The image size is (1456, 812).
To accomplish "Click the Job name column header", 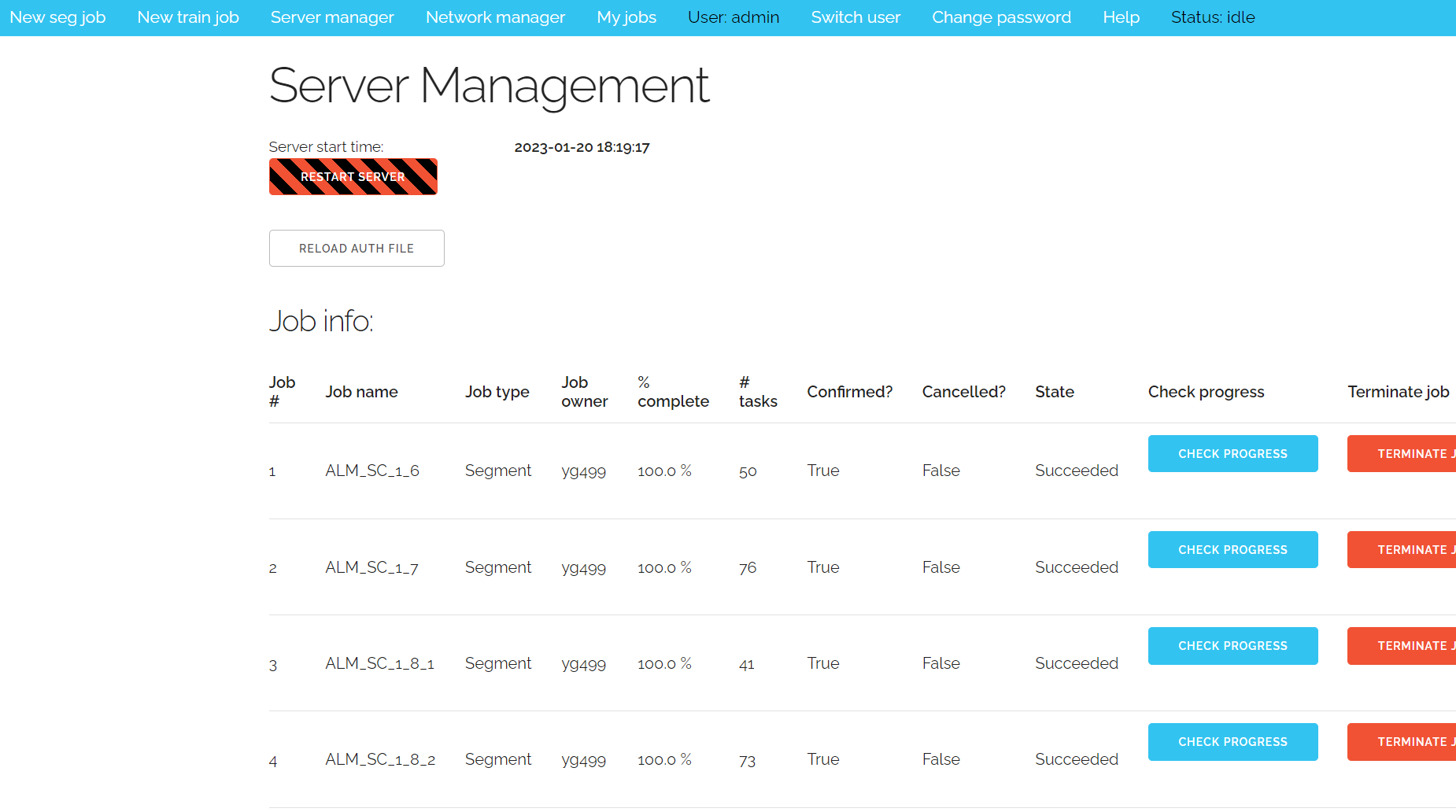I will click(361, 392).
